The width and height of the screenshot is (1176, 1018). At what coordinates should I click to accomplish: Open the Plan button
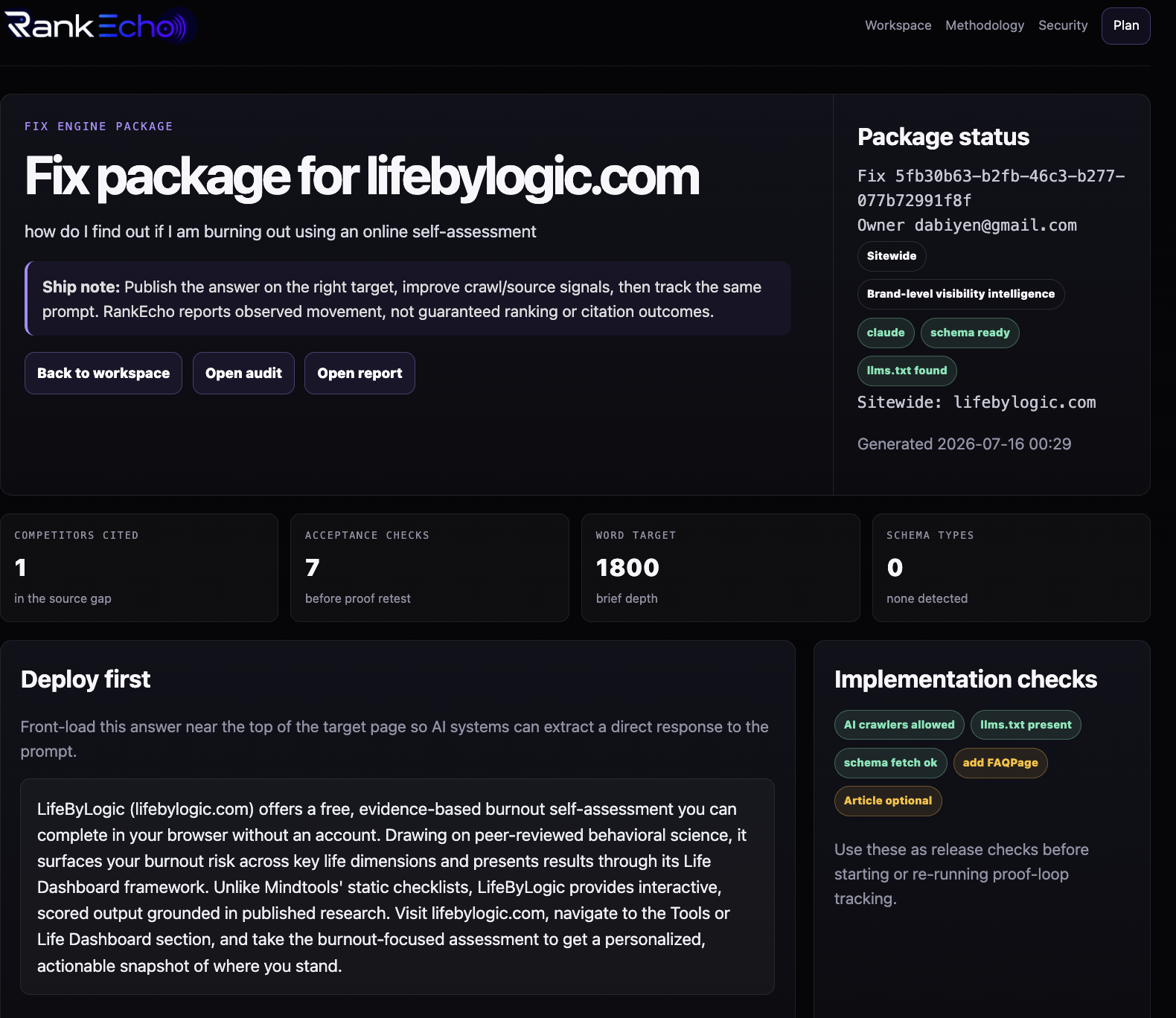[1126, 26]
